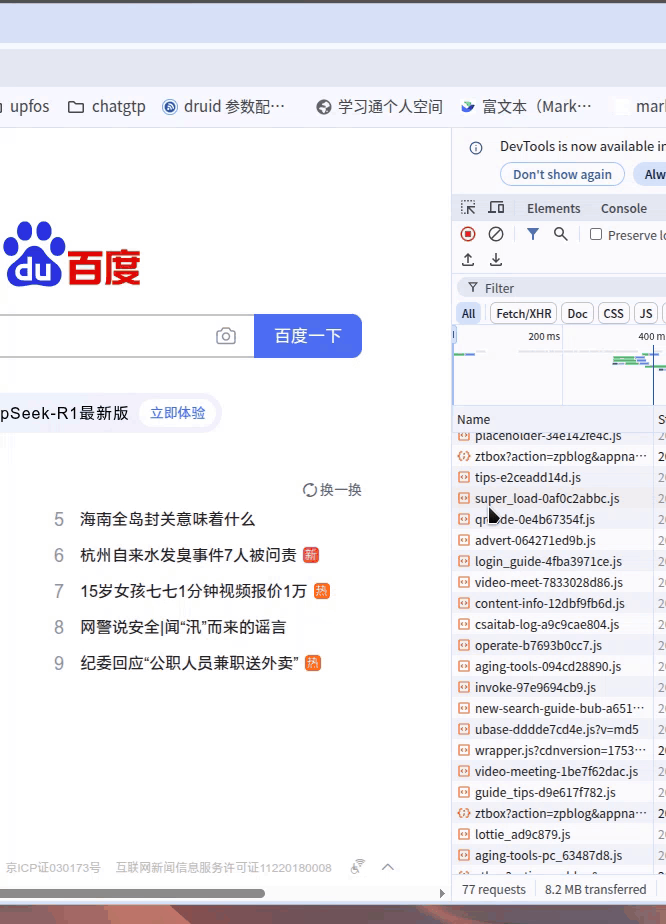666x924 pixels.
Task: Click the horizontal scrollbar right arrow
Action: (x=442, y=893)
